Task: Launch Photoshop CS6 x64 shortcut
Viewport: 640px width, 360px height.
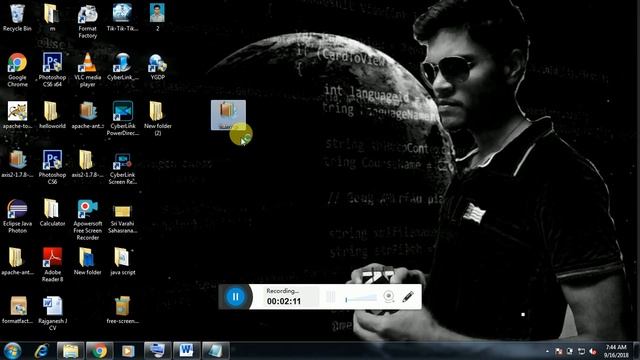Action: point(52,69)
